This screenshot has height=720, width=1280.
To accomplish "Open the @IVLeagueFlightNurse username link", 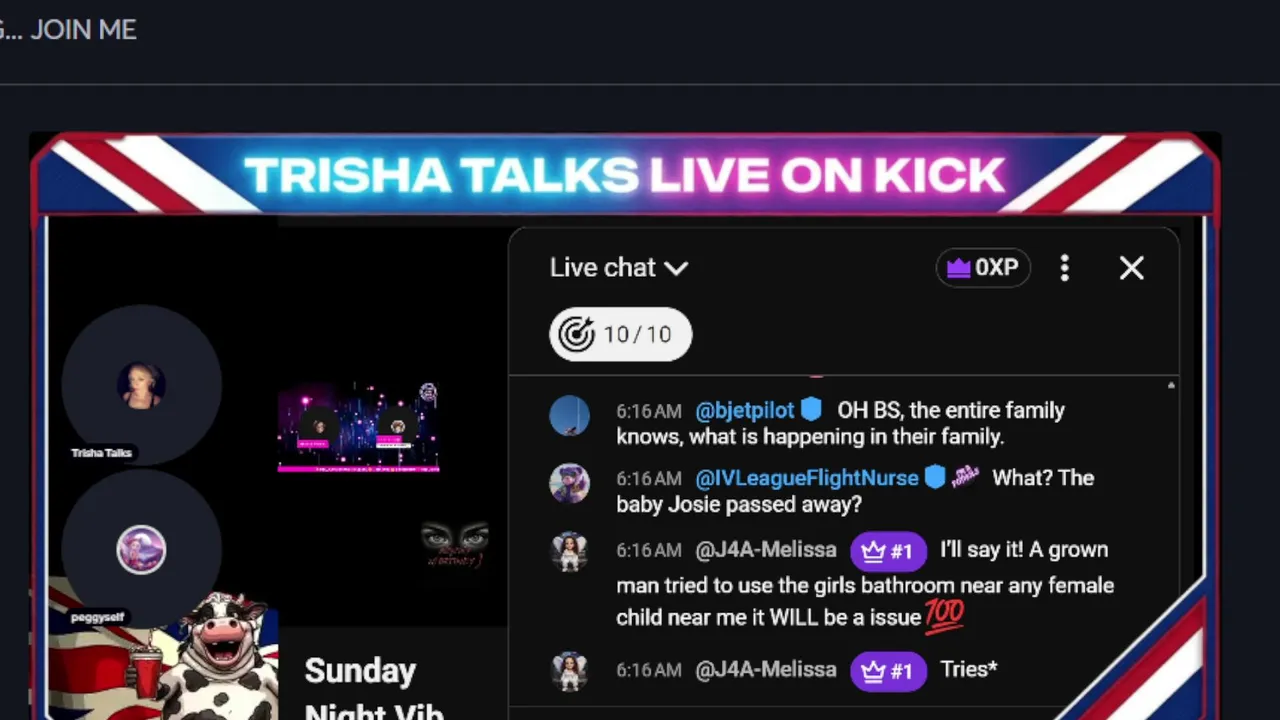I will 807,478.
